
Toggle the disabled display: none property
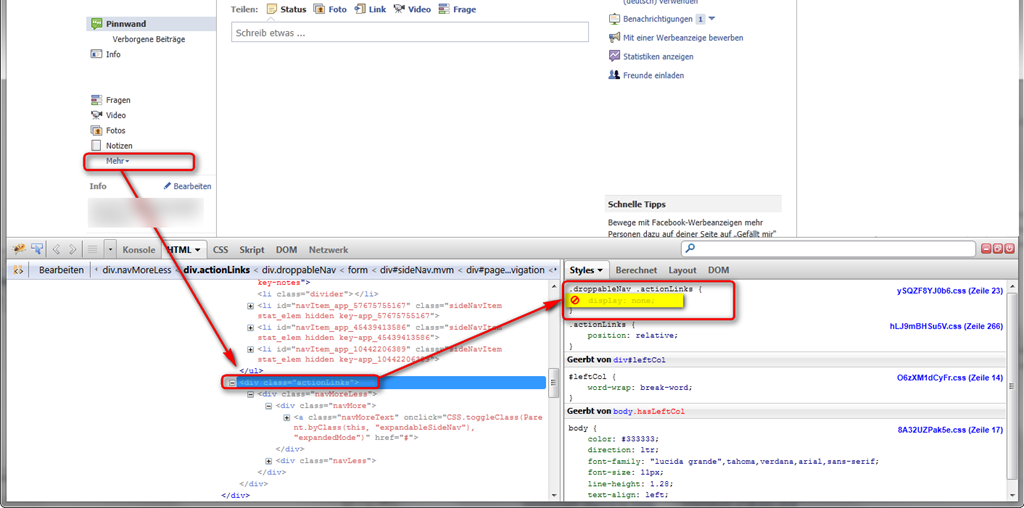575,301
